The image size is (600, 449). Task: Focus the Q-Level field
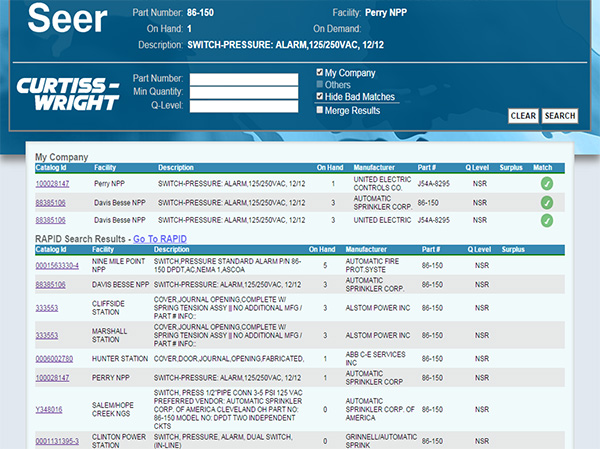244,106
